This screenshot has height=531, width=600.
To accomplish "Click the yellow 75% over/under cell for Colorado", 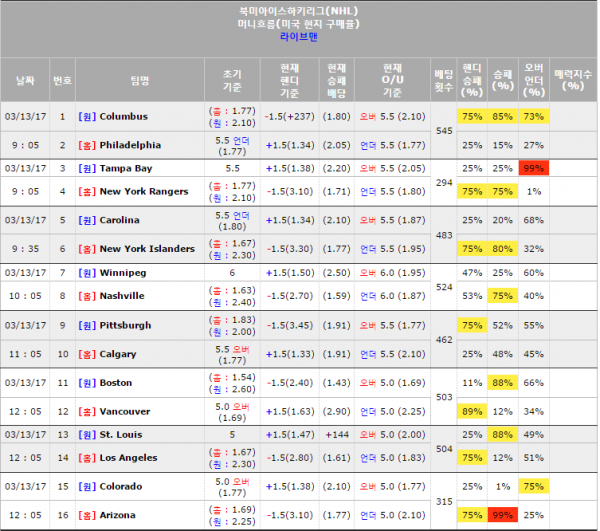I will click(534, 486).
